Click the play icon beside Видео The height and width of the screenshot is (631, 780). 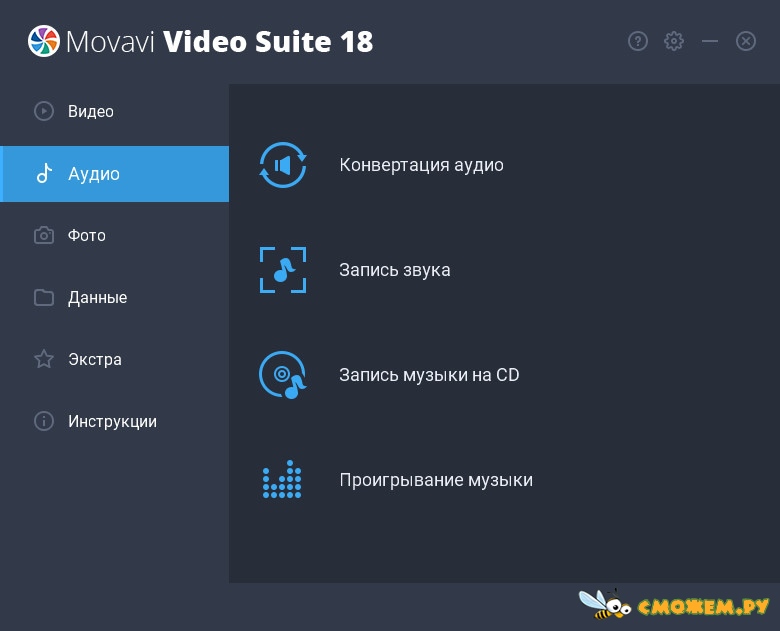pos(44,111)
